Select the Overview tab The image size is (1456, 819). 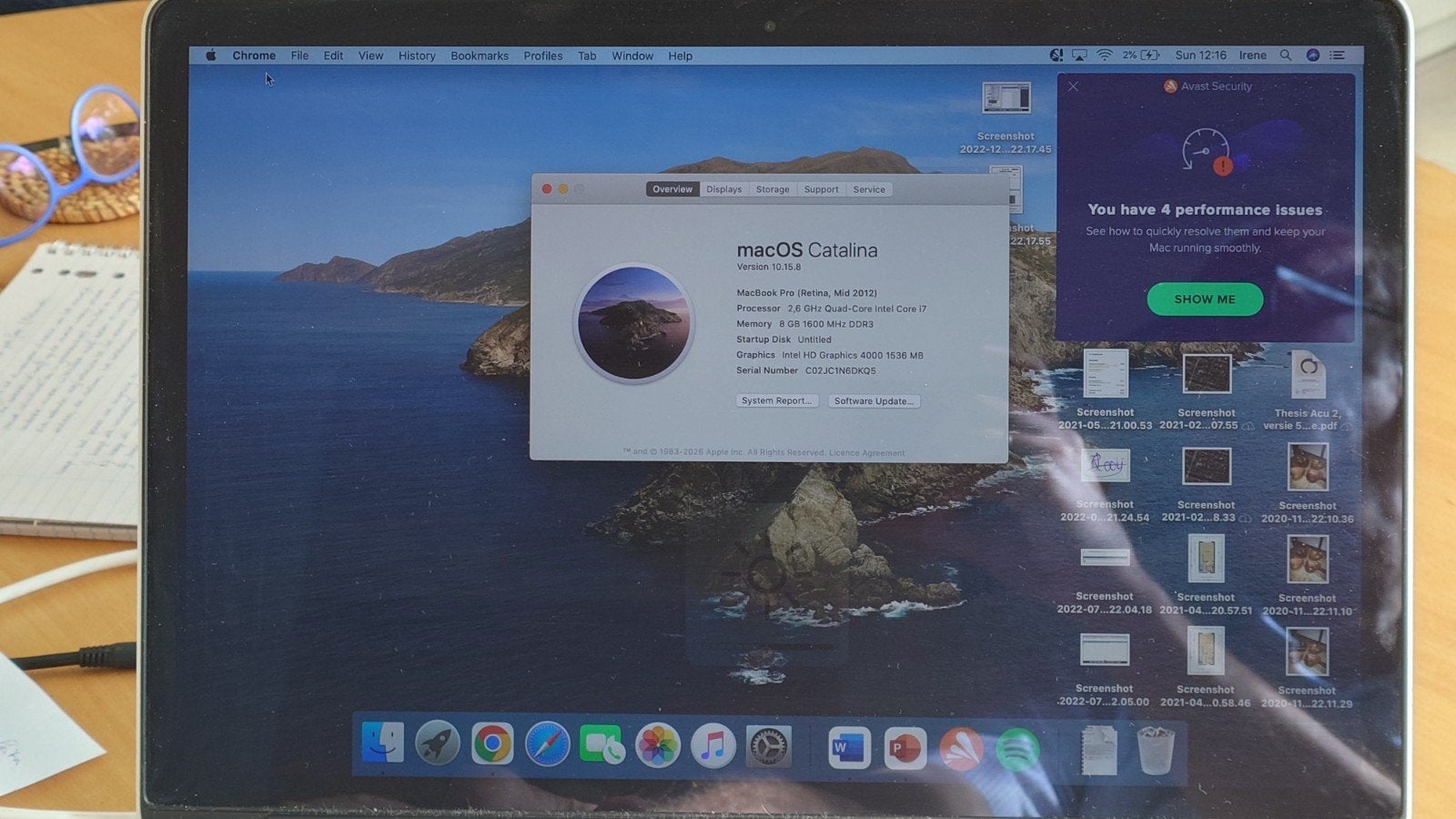672,189
